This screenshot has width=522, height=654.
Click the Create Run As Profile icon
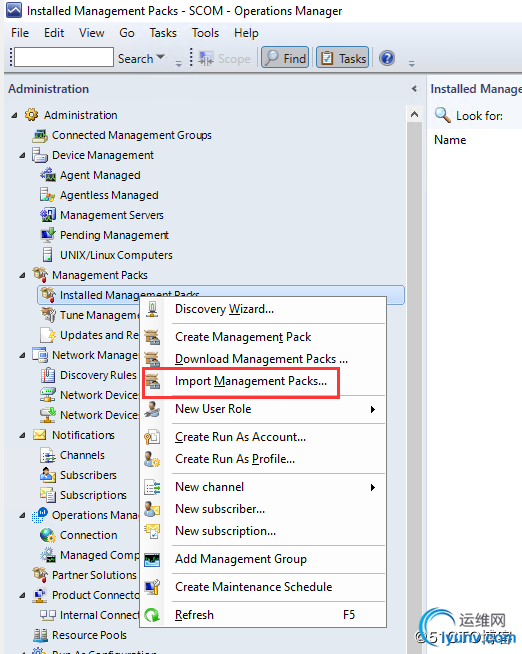coord(152,459)
